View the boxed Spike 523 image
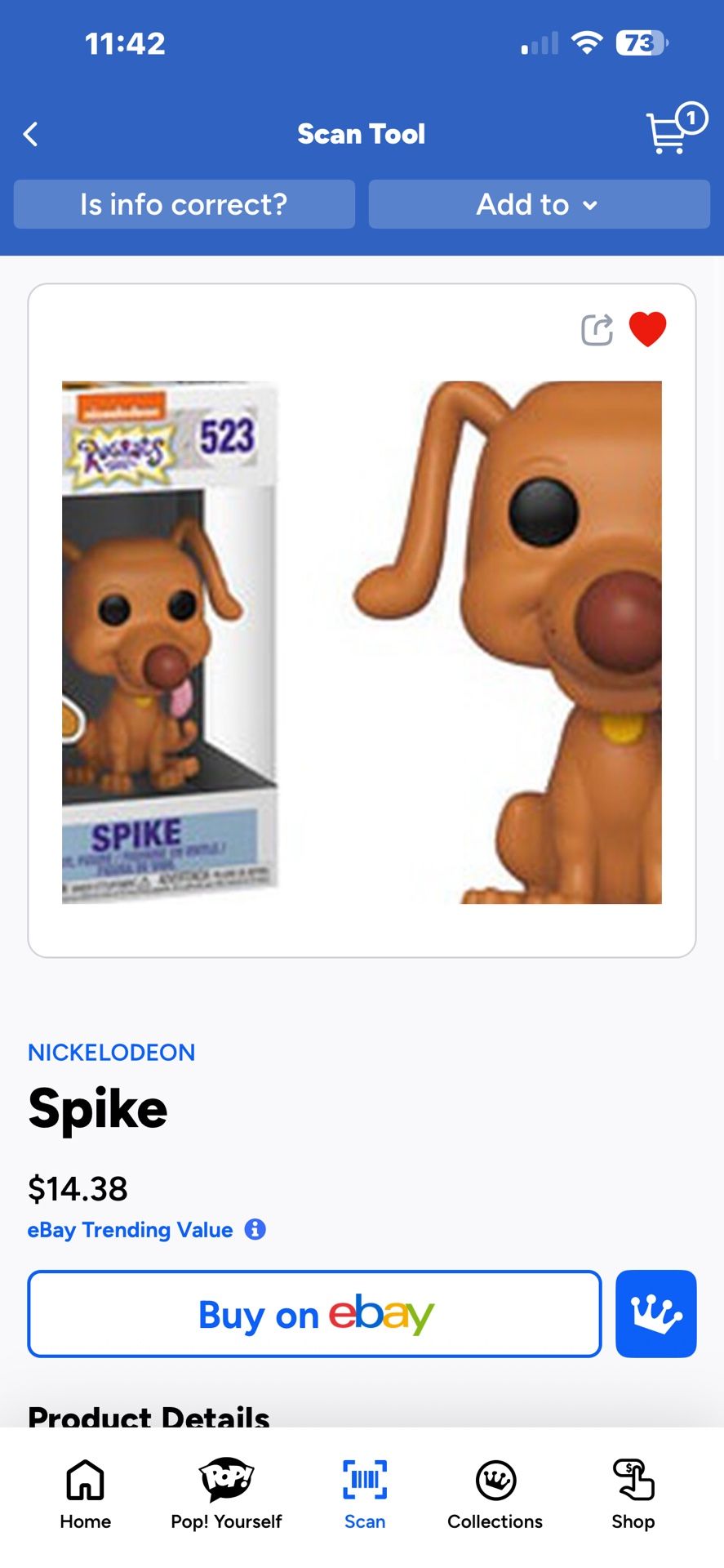 click(171, 642)
